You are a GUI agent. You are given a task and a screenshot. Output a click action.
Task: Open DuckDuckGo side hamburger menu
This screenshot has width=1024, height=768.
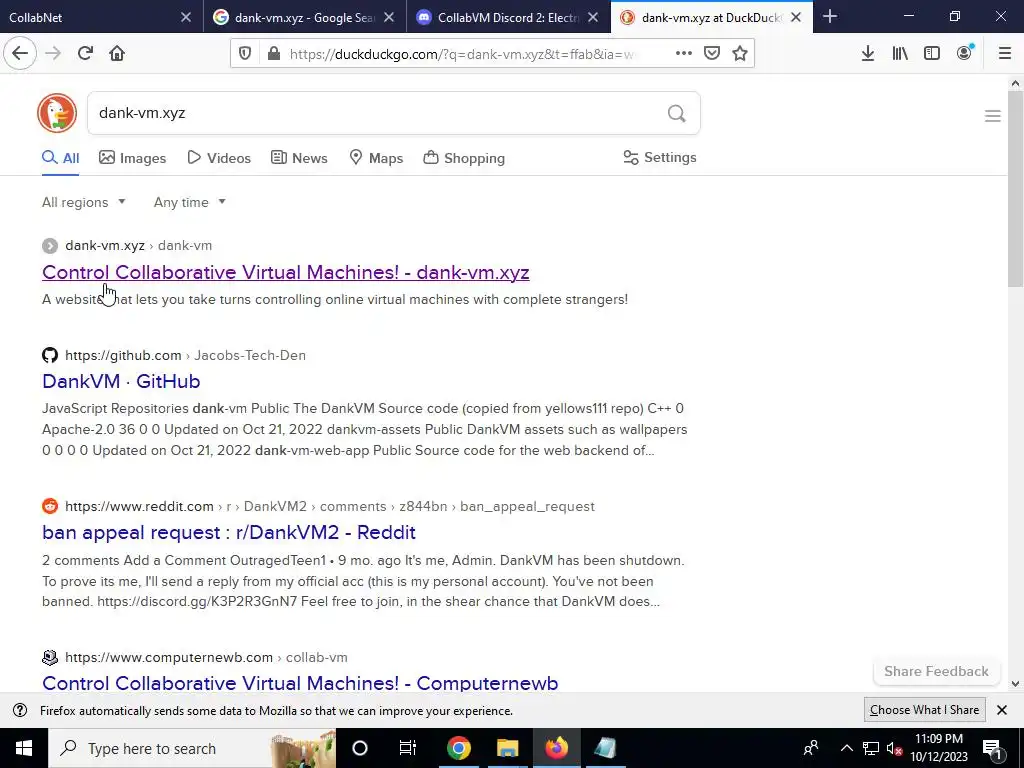coord(993,116)
